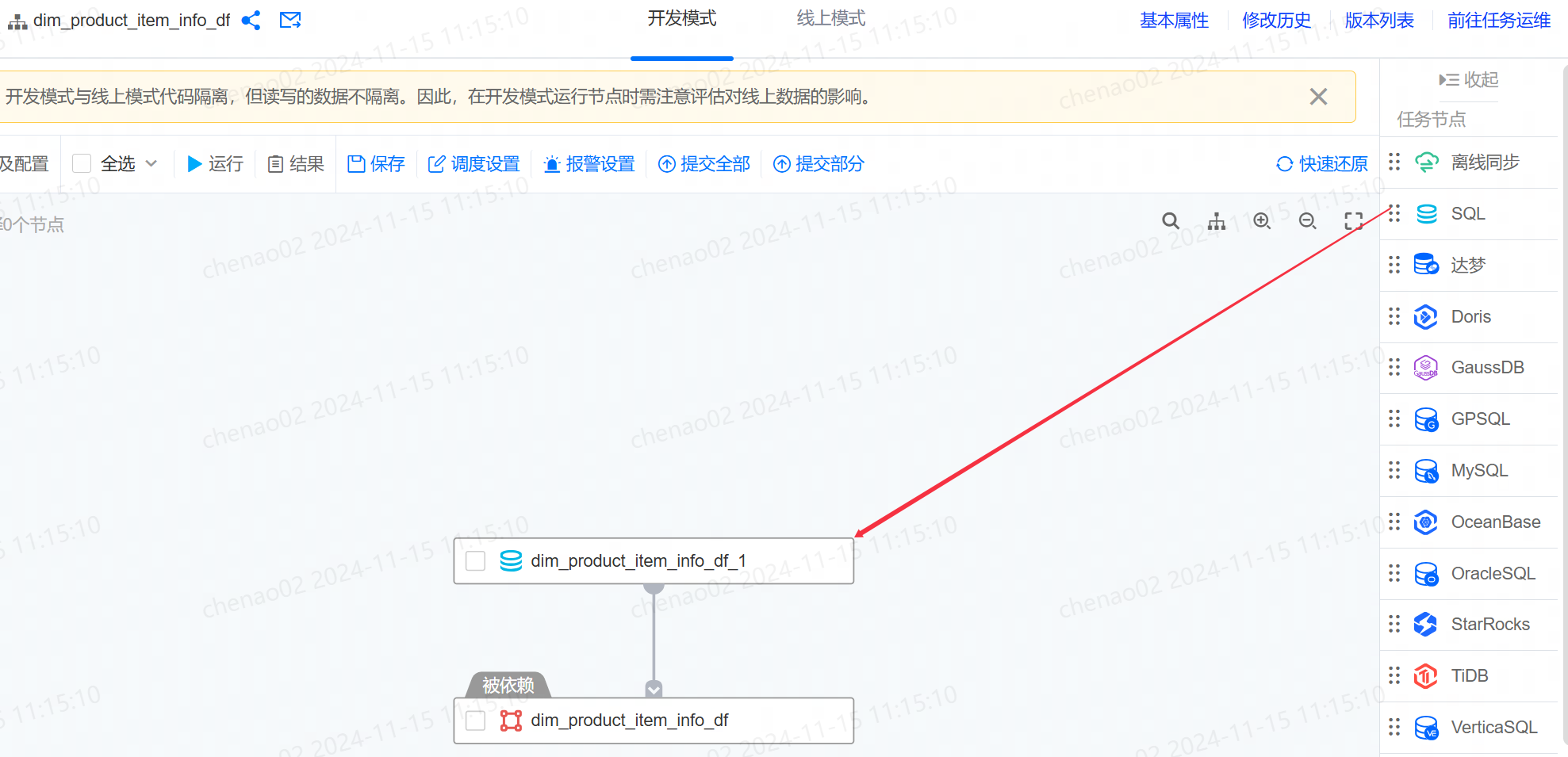The image size is (1568, 757).
Task: Click the SQL icon in dim_product_item_info_df_1 node
Action: point(511,561)
